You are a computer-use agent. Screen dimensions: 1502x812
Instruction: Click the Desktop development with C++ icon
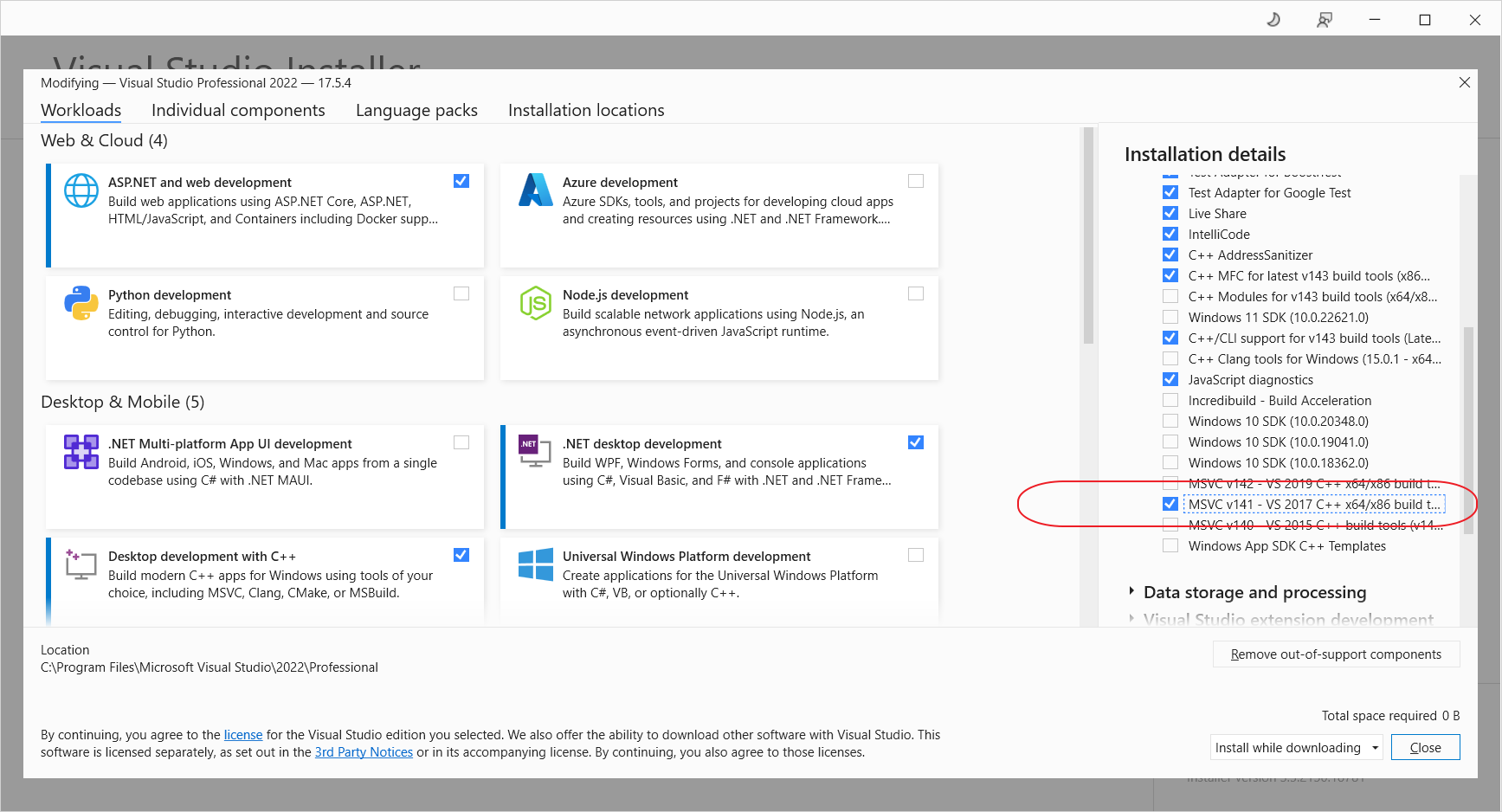(x=81, y=564)
